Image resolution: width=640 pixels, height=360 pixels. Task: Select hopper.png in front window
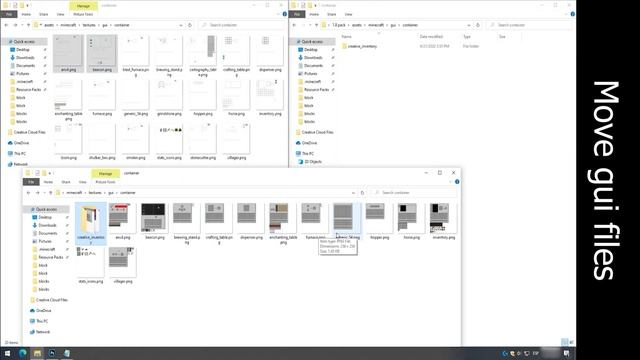[x=379, y=222]
